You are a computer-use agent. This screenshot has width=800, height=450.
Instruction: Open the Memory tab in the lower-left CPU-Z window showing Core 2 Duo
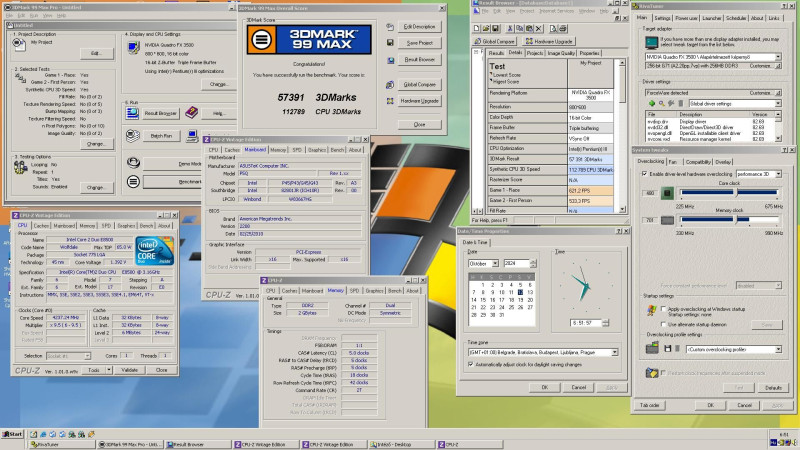point(87,226)
